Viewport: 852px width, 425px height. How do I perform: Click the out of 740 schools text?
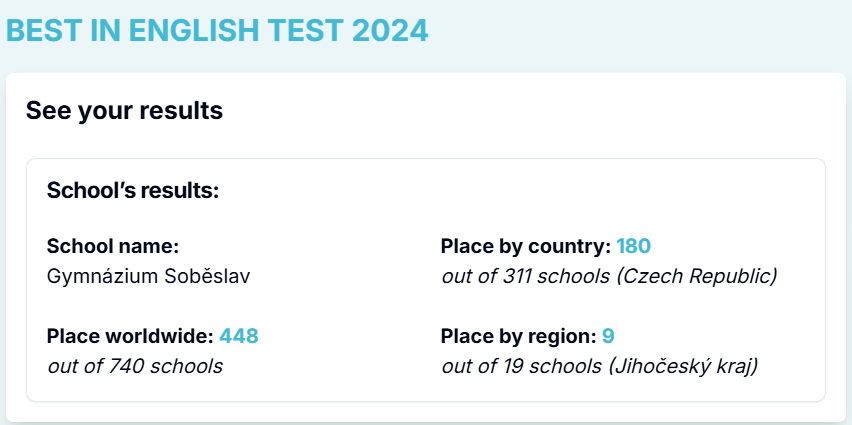(x=135, y=365)
